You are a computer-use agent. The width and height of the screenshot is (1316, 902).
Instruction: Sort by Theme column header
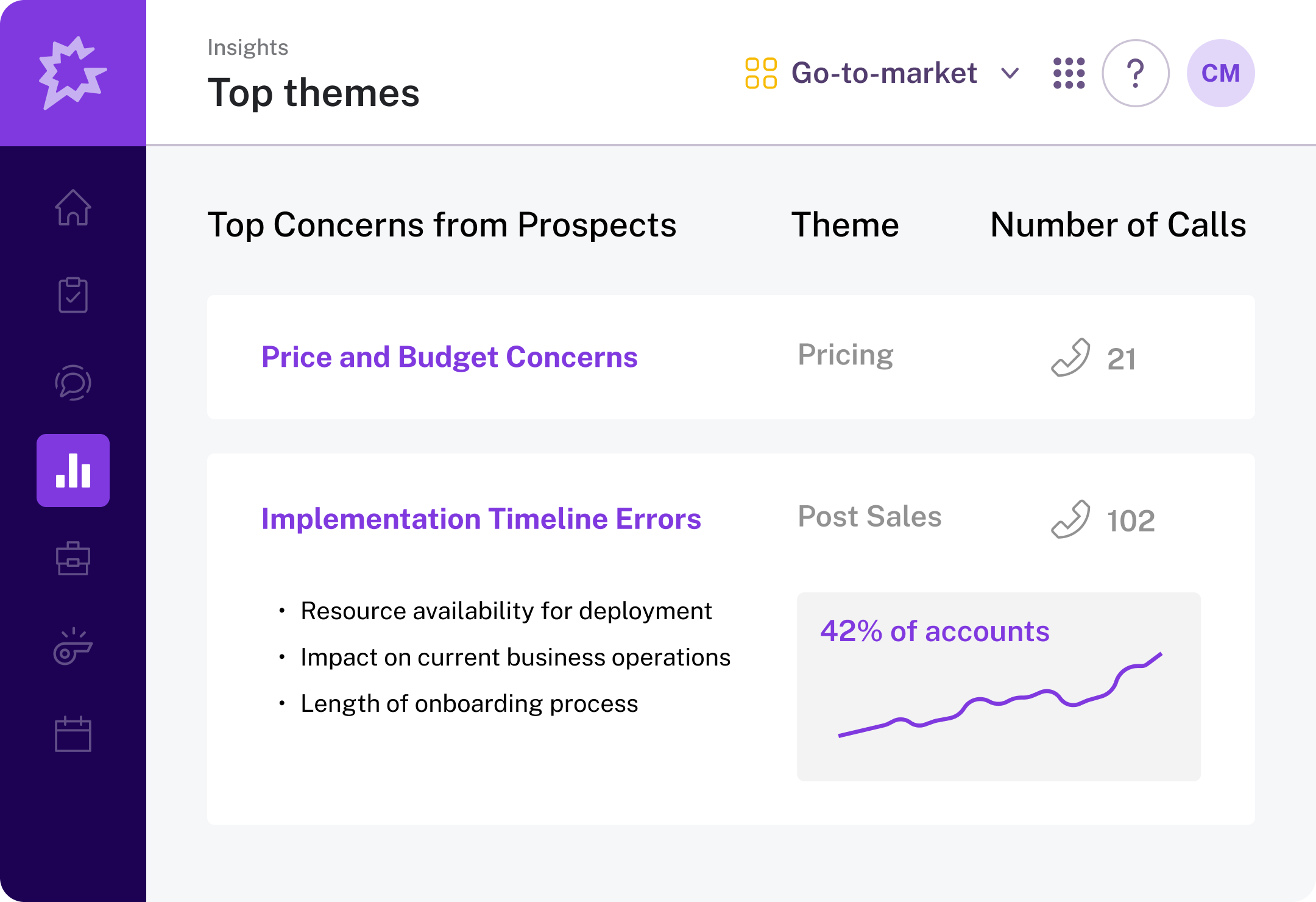point(845,225)
